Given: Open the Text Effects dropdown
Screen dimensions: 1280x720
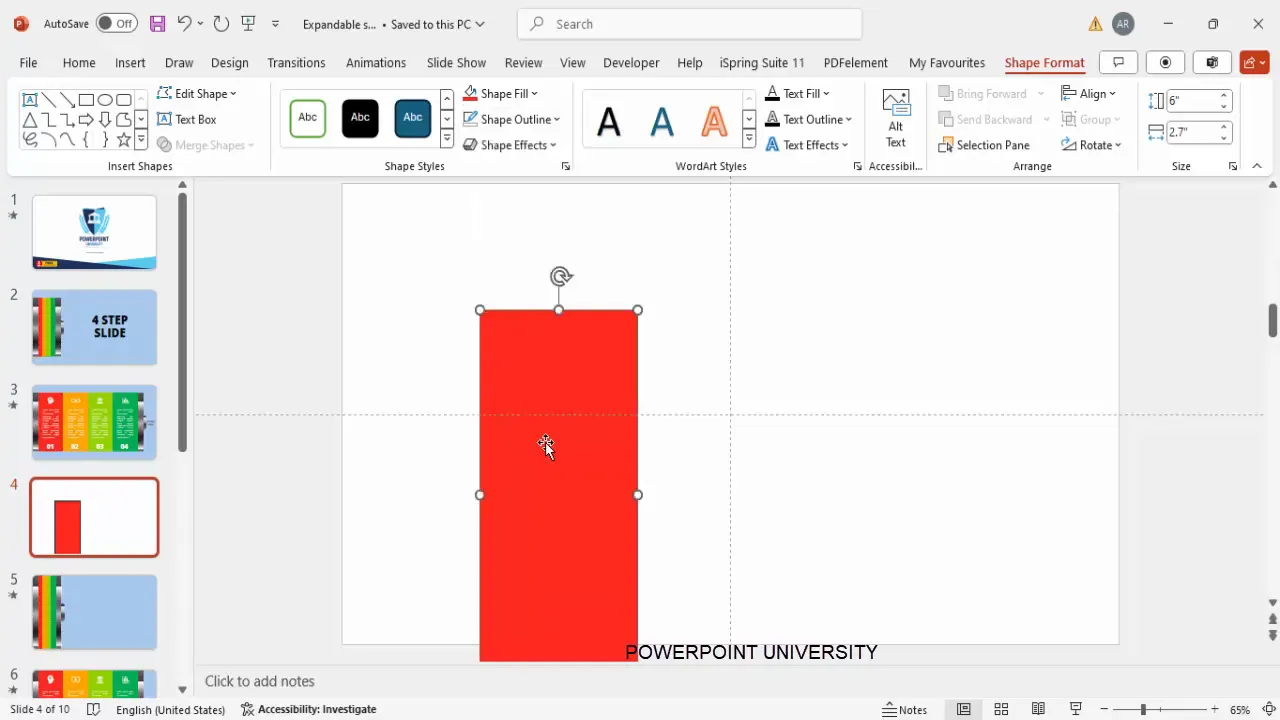Looking at the screenshot, I should point(807,145).
